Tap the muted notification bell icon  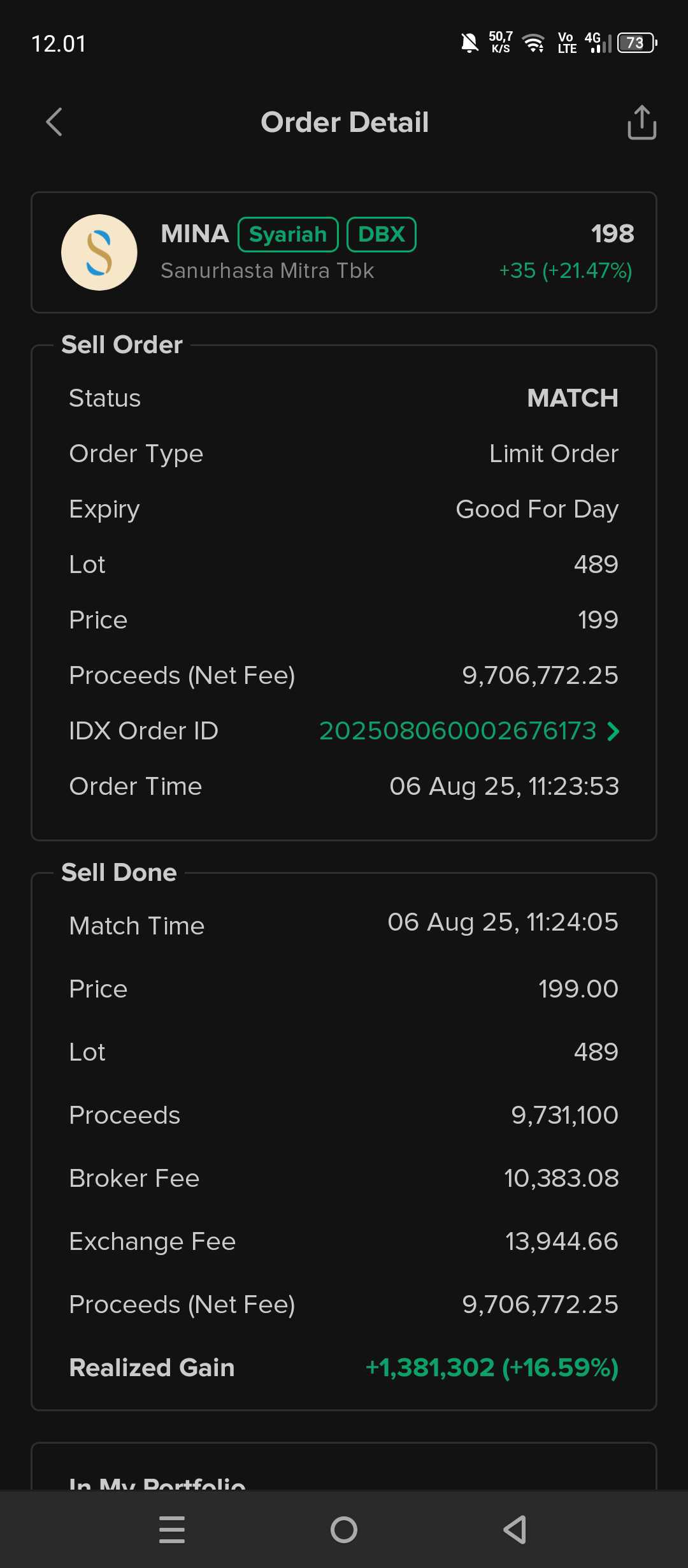click(x=469, y=43)
